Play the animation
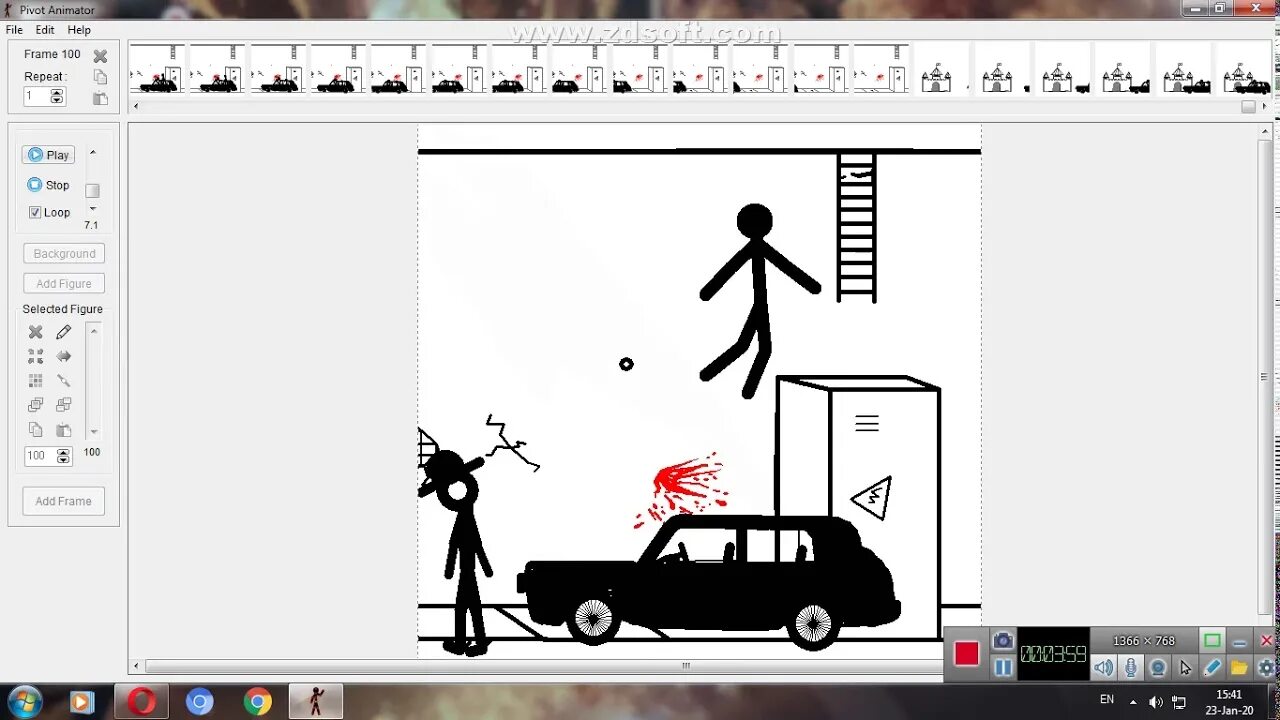The height and width of the screenshot is (720, 1280). tap(48, 155)
